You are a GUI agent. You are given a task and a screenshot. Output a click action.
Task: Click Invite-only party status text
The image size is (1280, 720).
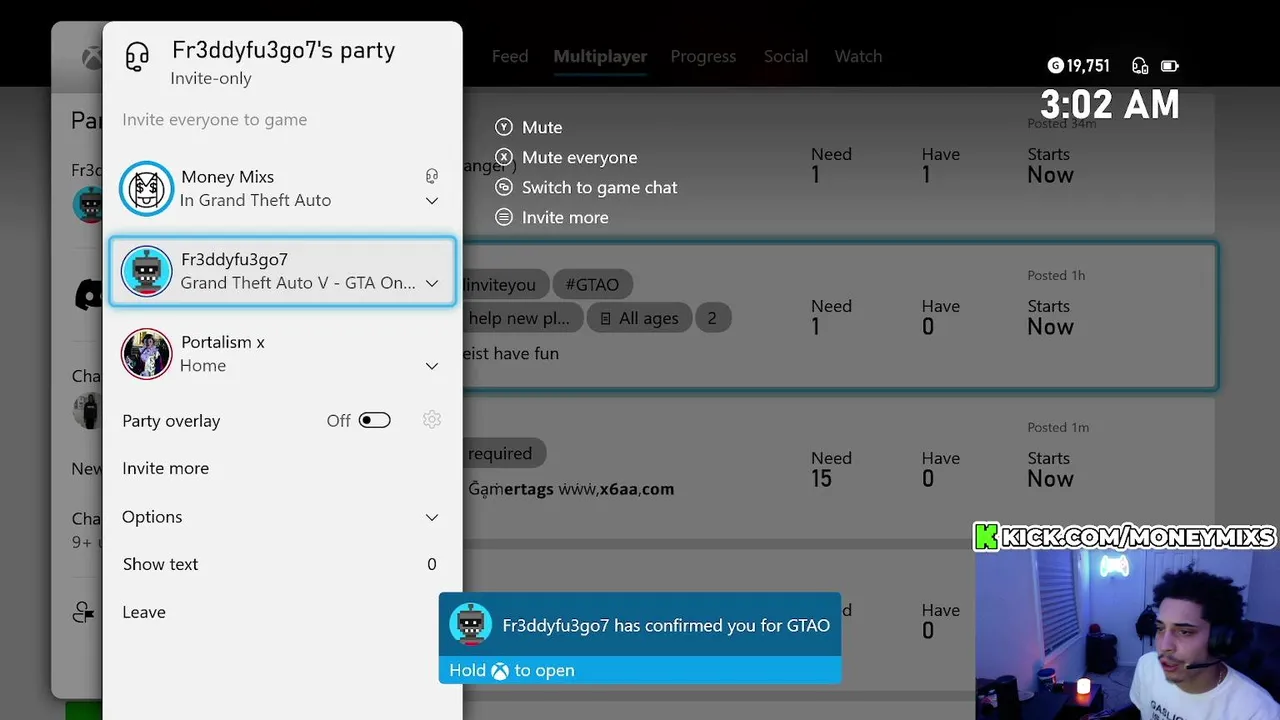(211, 78)
